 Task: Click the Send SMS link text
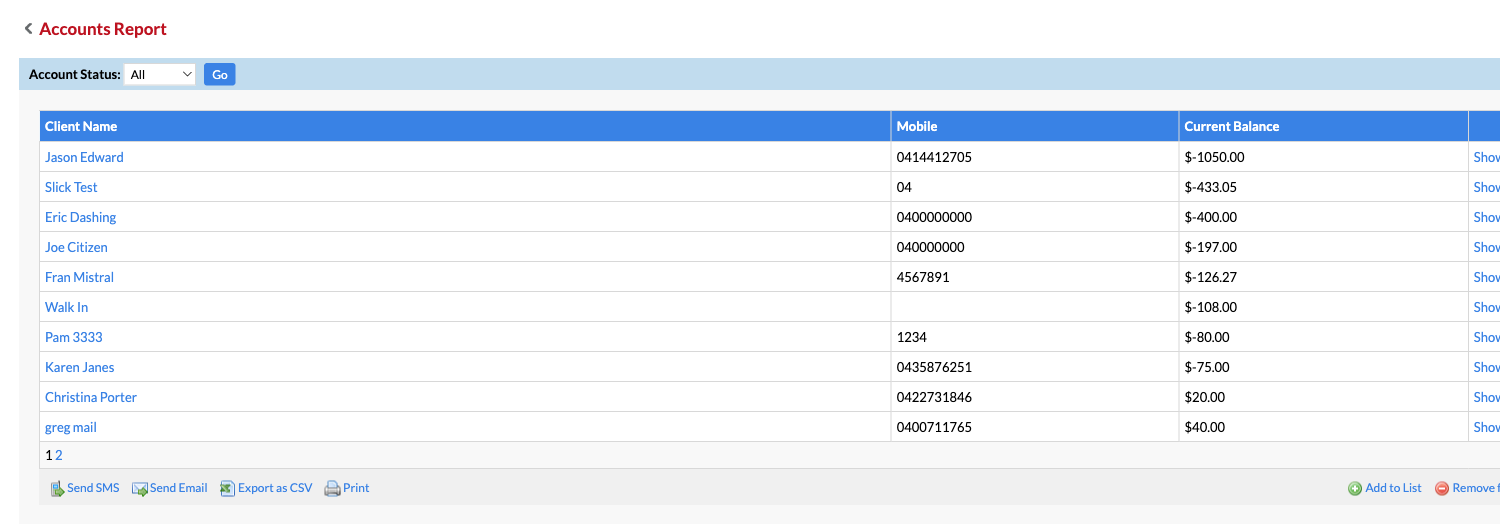point(93,489)
